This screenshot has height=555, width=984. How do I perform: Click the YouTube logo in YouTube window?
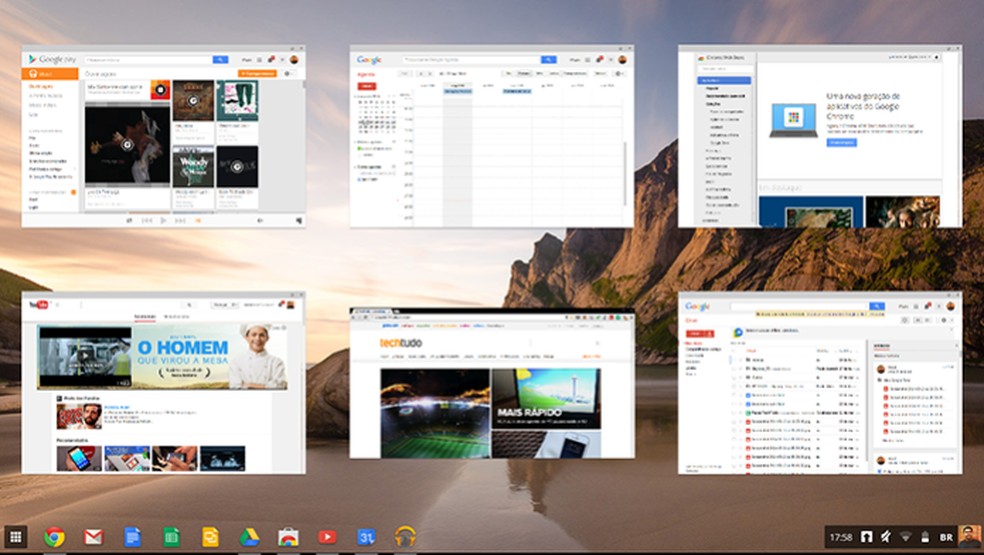click(x=39, y=304)
